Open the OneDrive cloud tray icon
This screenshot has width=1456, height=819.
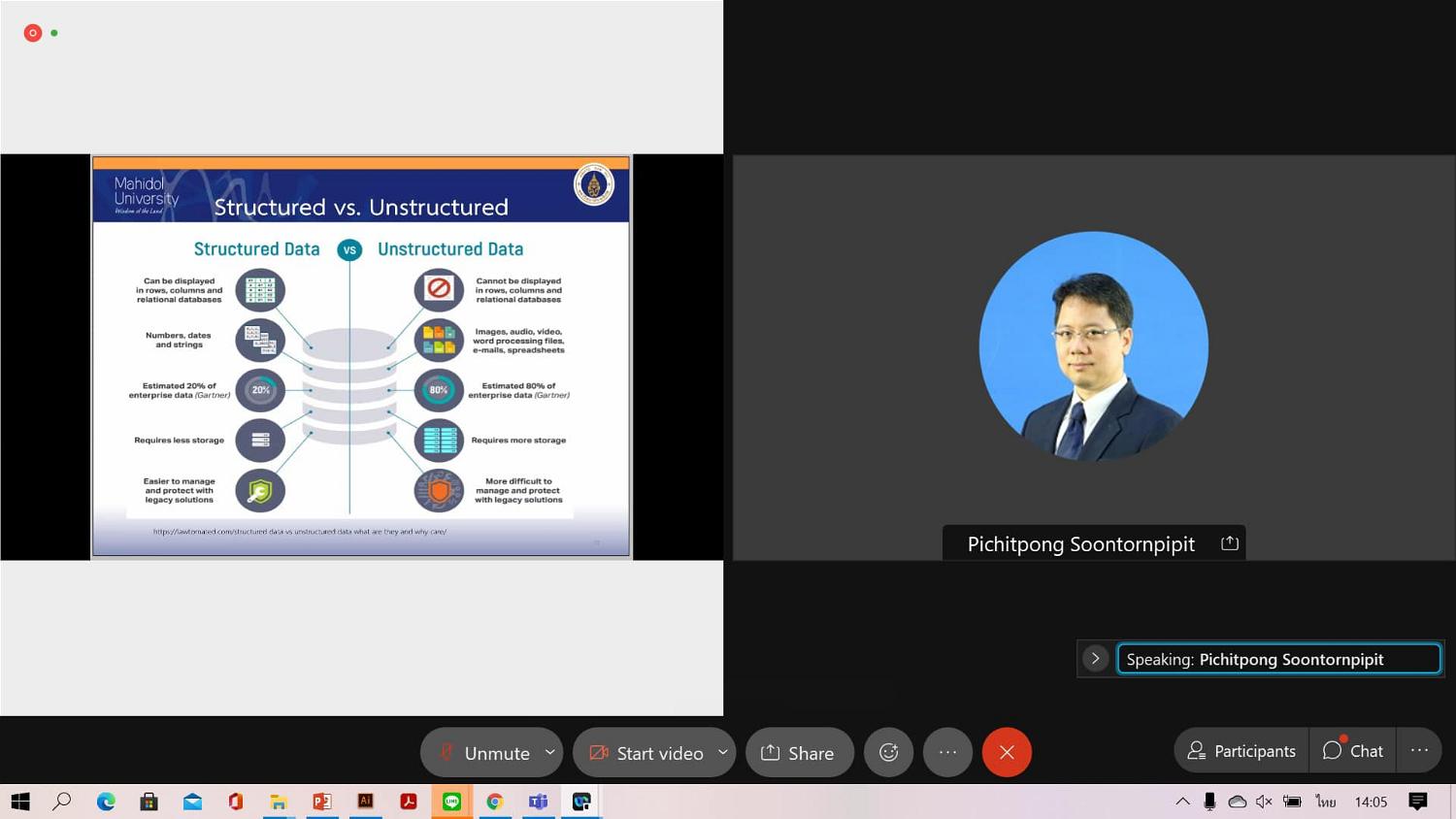pos(1237,802)
